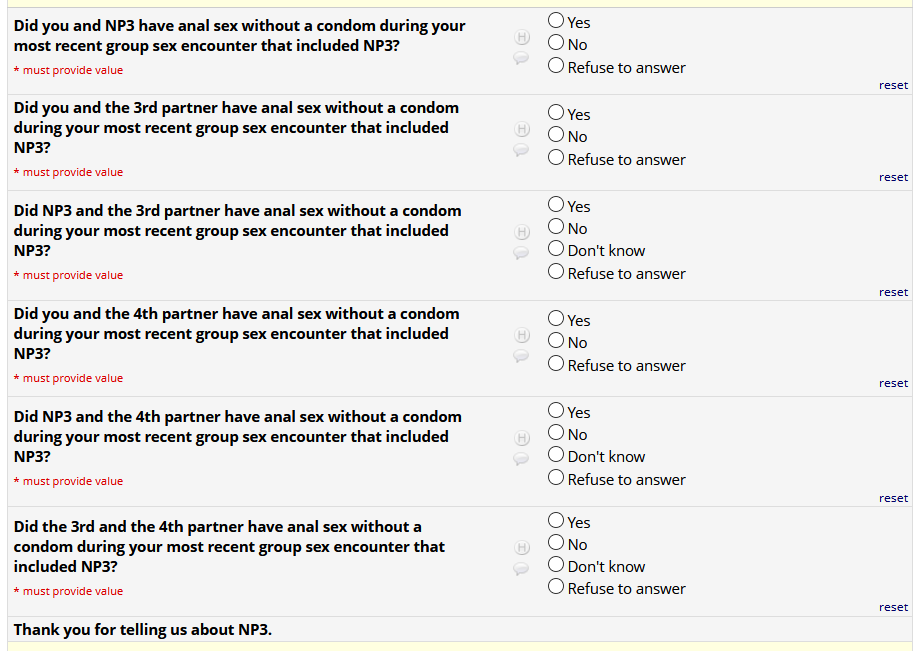View history icon for 'you and the 4th partner' question
Viewport: 921px width, 651px height.
521,334
